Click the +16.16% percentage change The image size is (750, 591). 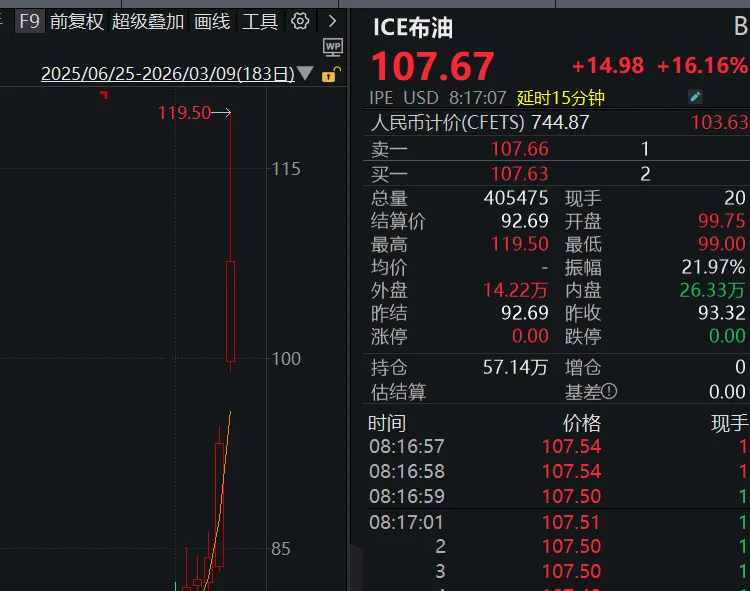pos(702,66)
